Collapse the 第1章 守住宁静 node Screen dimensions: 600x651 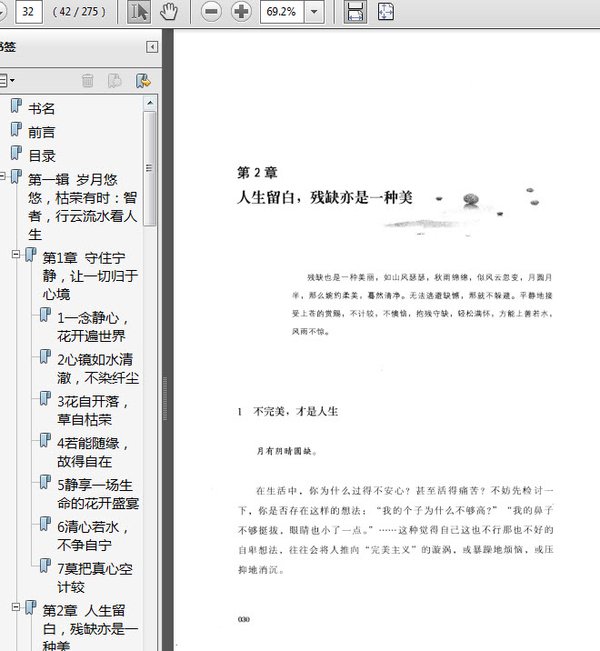[x=16, y=254]
